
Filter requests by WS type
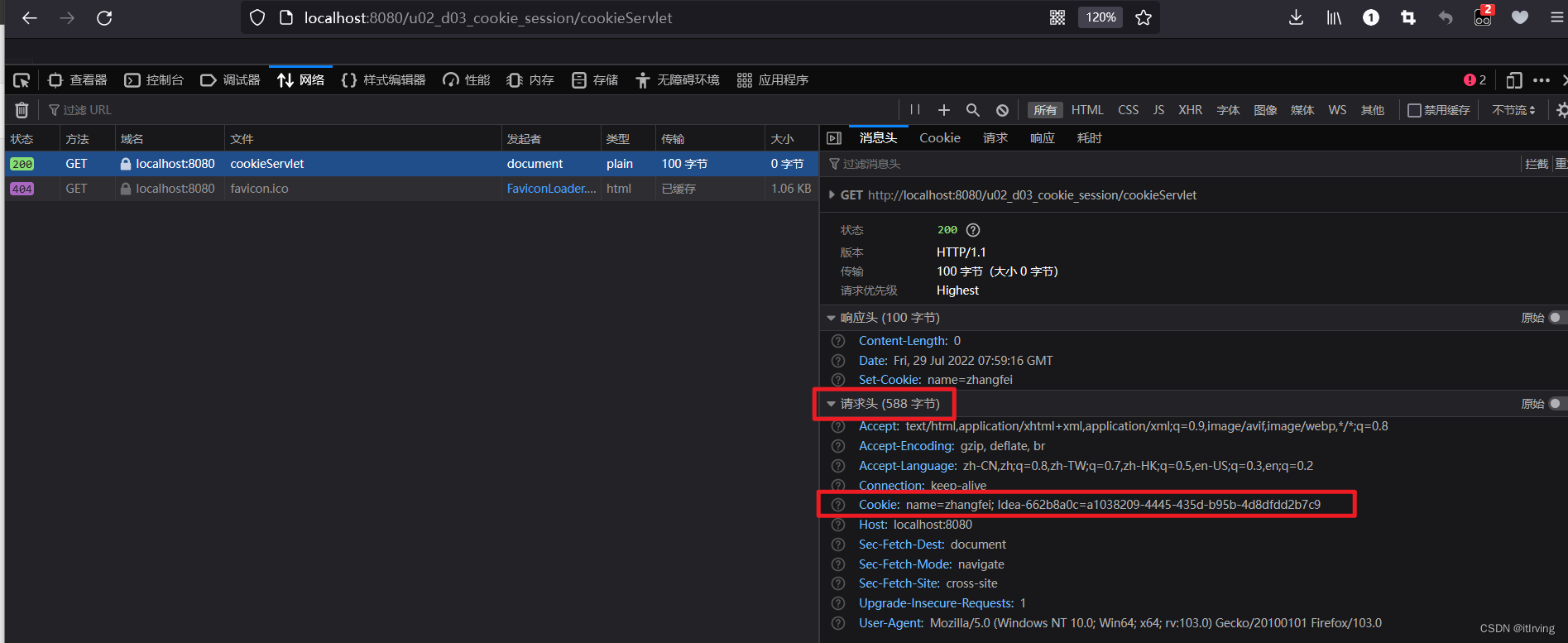tap(1337, 110)
